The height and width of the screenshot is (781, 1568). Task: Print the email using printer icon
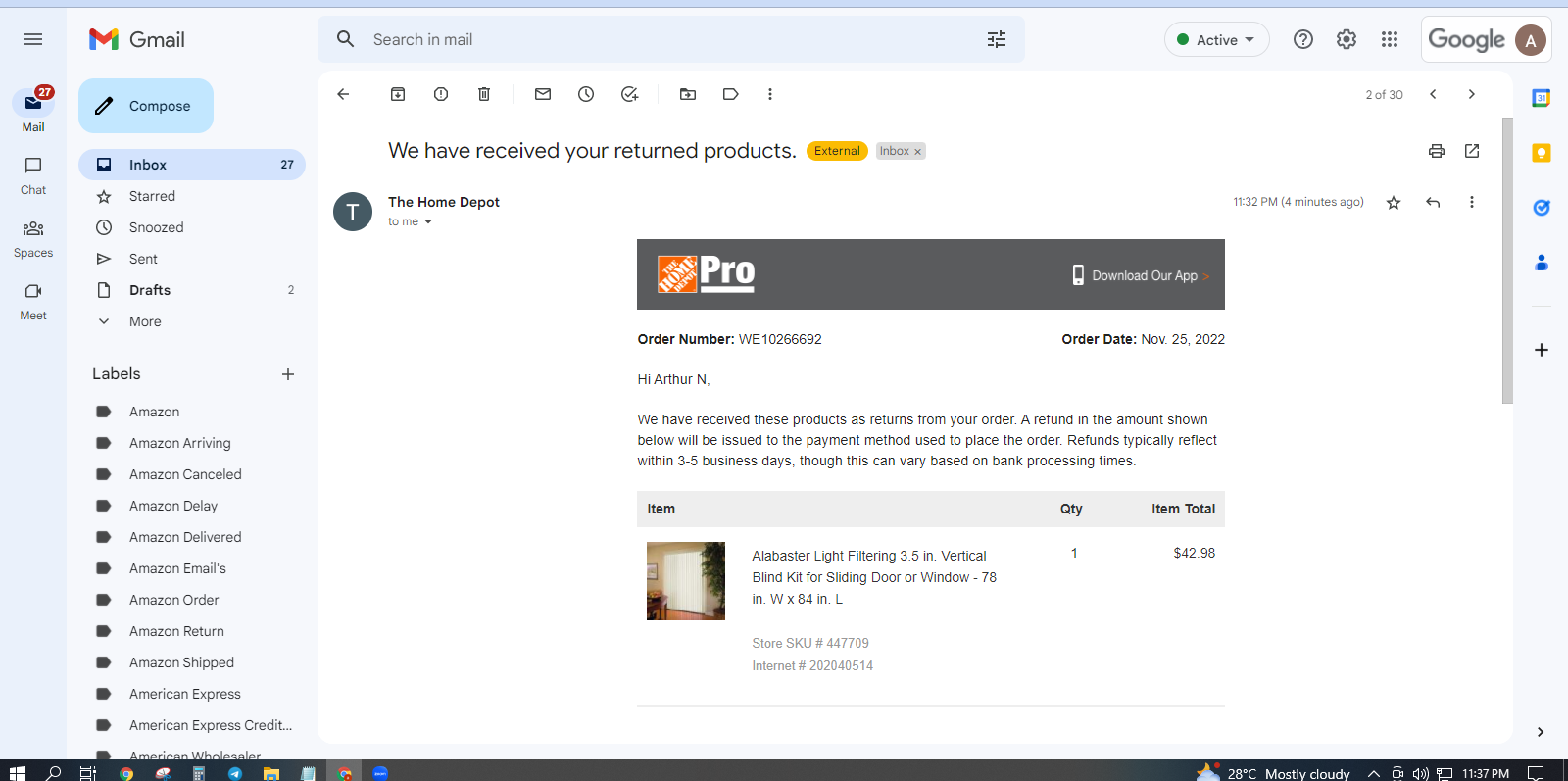(x=1437, y=151)
